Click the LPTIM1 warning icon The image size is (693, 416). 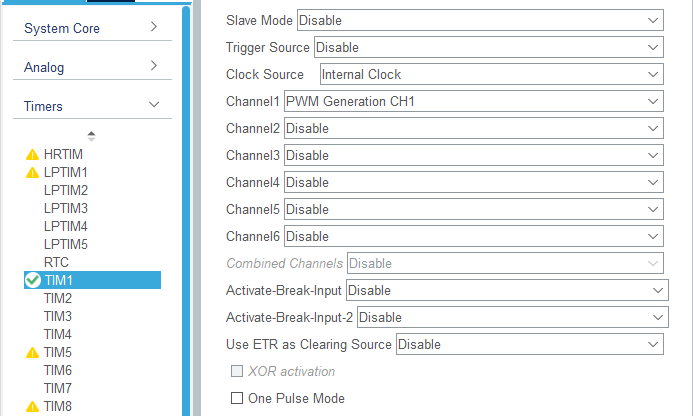click(32, 173)
